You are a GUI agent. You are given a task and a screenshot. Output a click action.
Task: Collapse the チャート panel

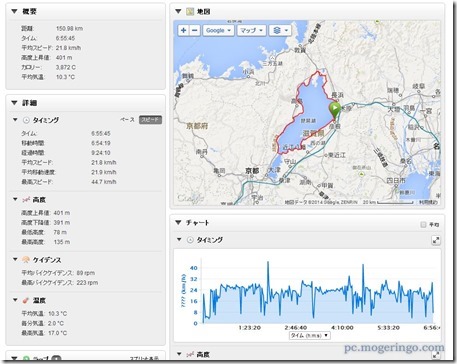[x=178, y=222]
